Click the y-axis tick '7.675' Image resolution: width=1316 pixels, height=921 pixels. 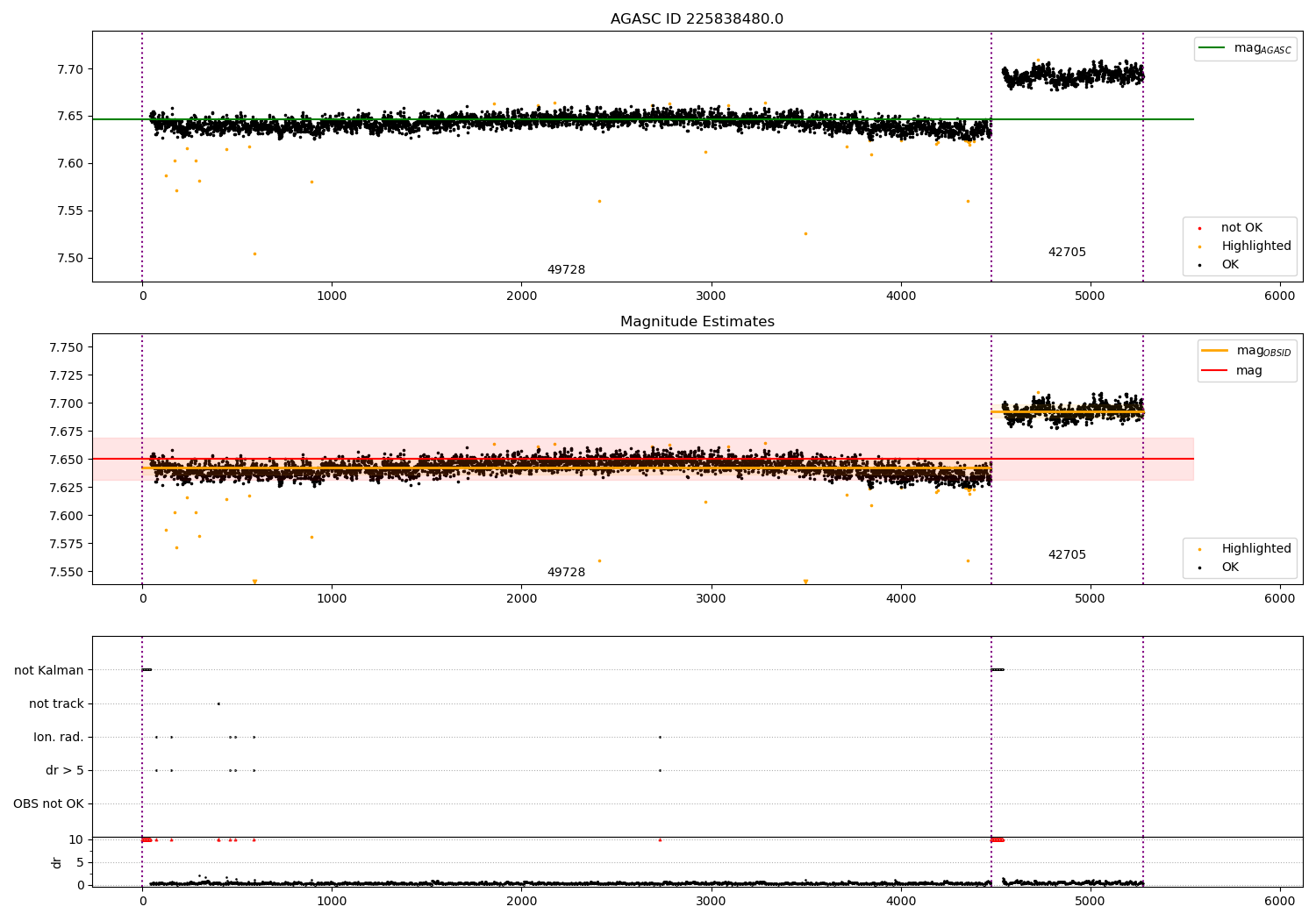68,432
